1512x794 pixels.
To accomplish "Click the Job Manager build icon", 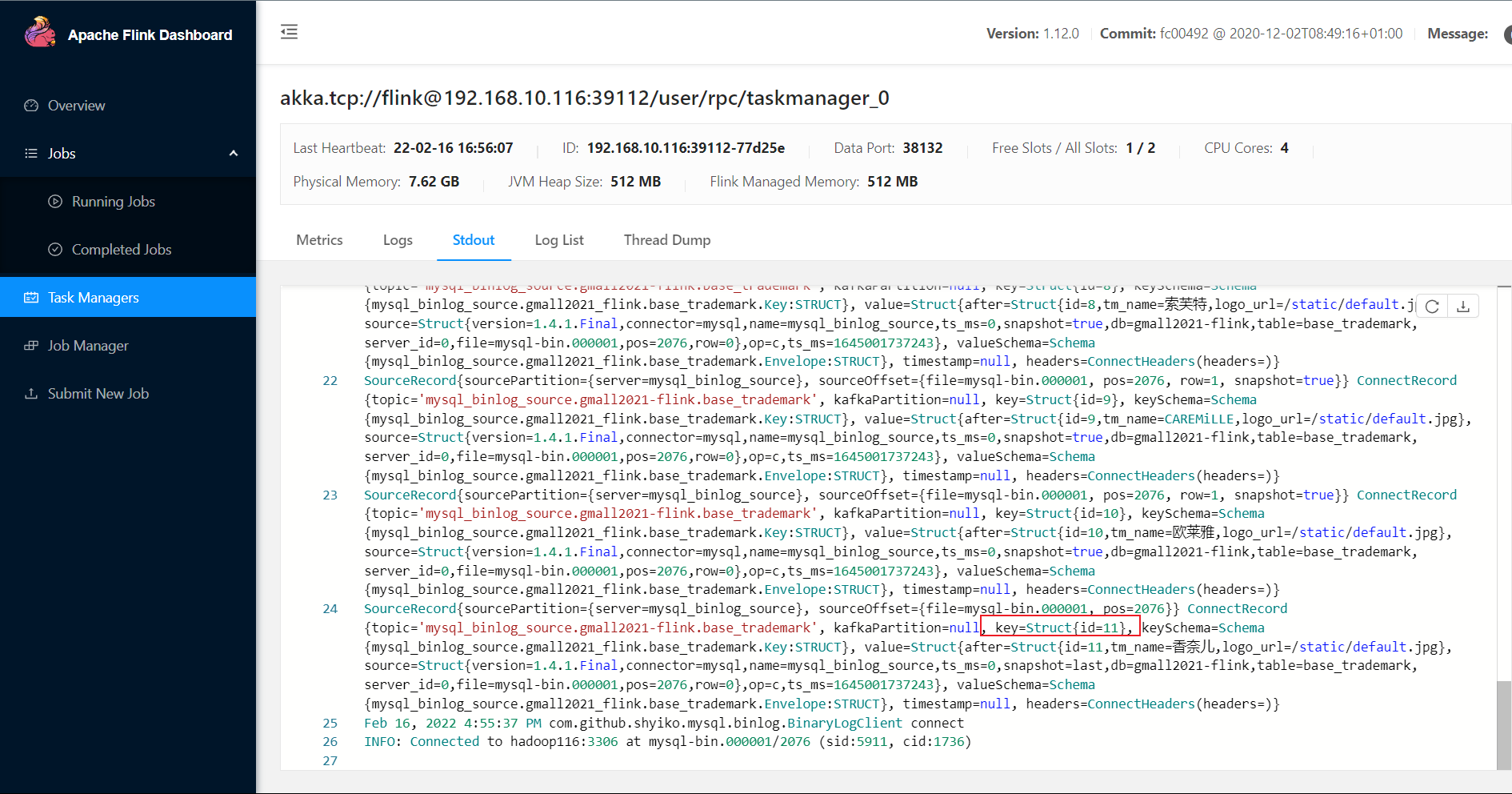I will pos(31,346).
